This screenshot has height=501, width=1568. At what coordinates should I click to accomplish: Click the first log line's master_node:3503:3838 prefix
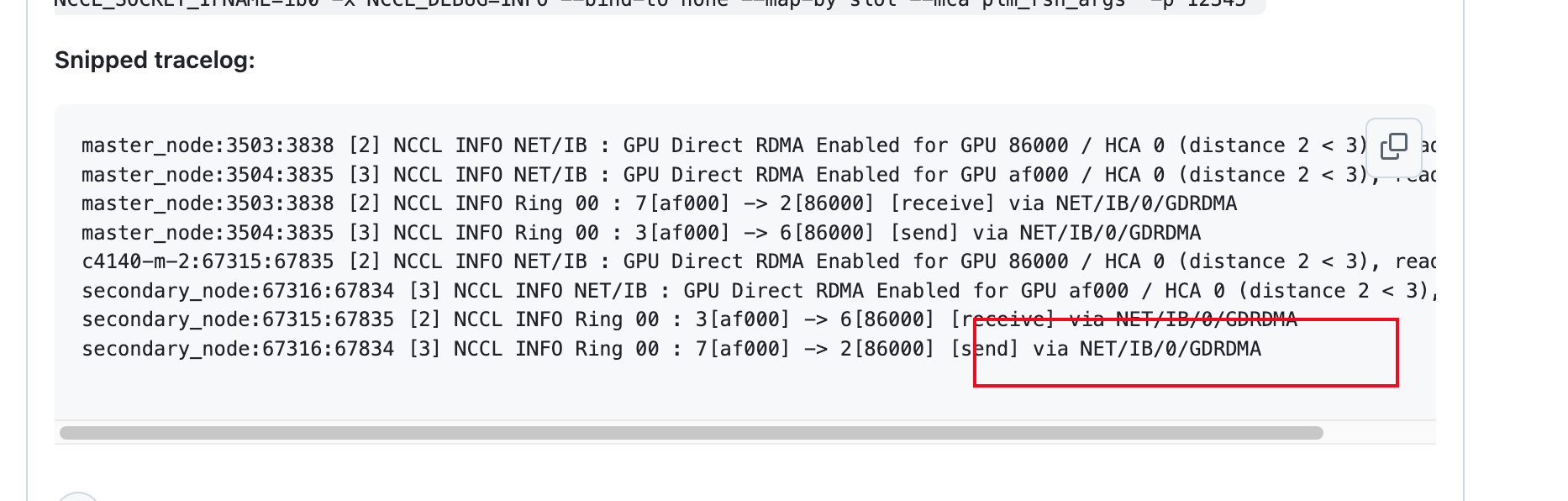[x=208, y=145]
